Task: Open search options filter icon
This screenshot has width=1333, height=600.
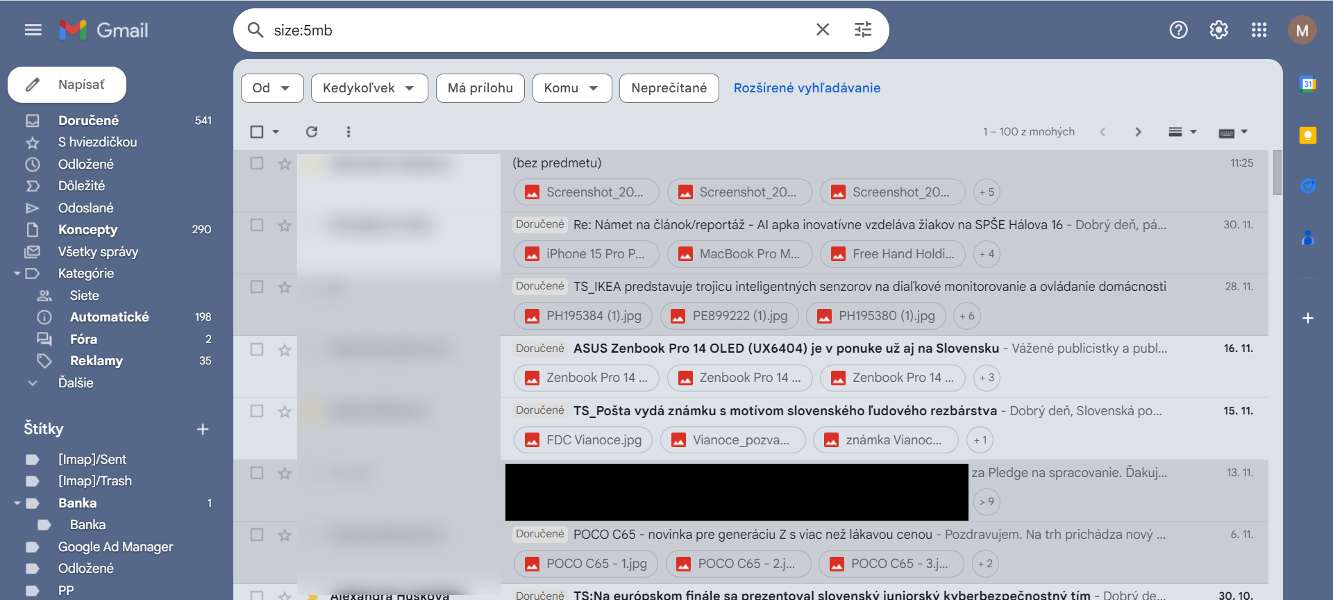Action: click(863, 30)
